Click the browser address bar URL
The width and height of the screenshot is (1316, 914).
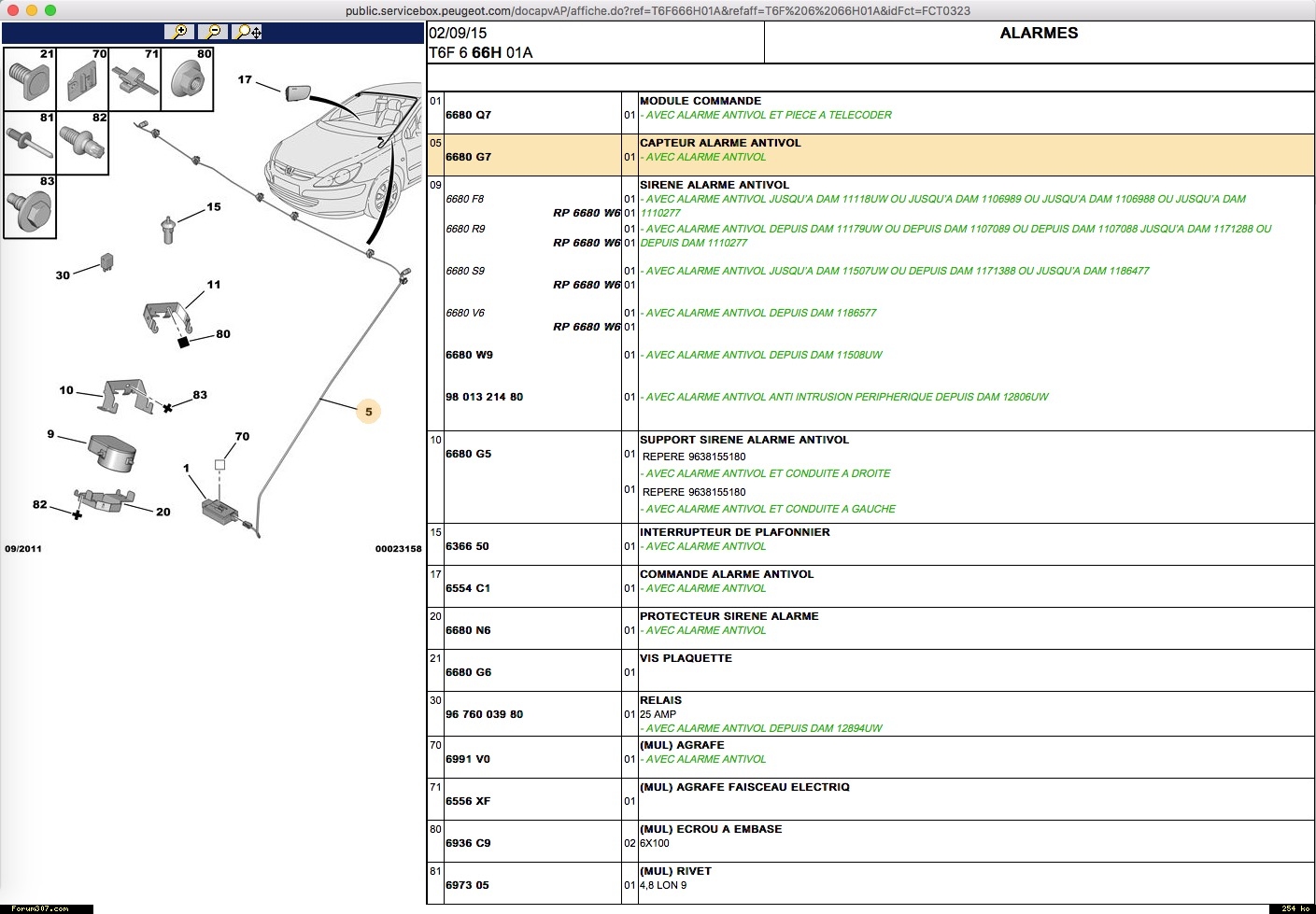[658, 11]
